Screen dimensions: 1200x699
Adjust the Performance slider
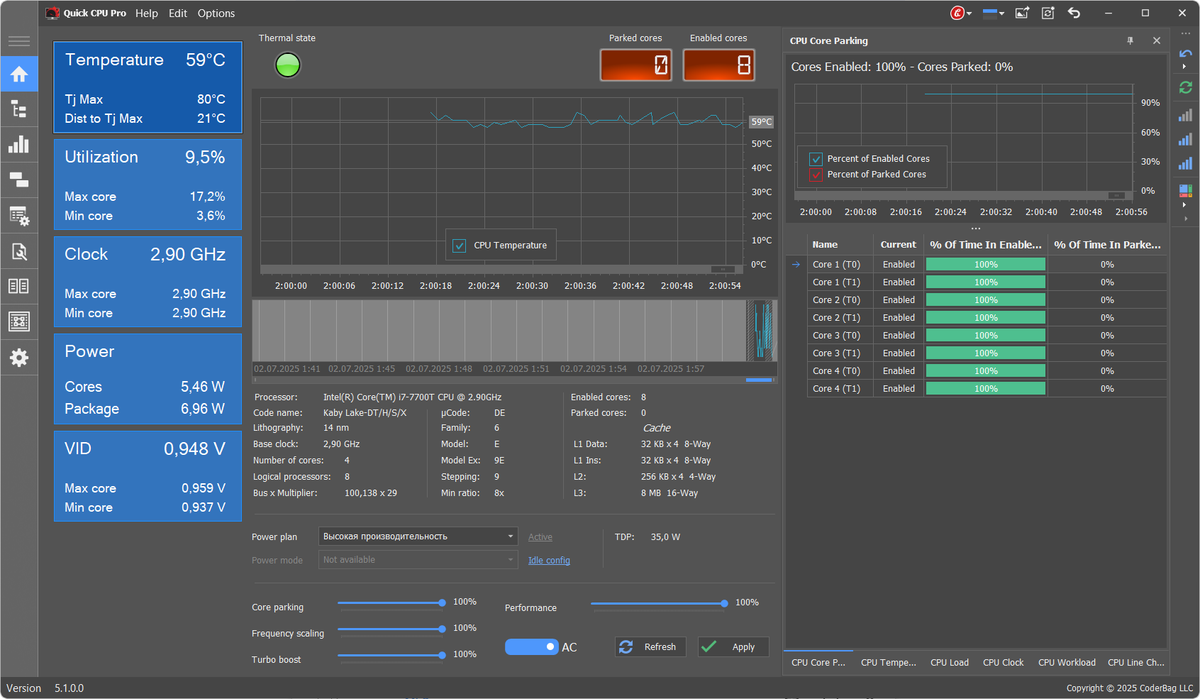pyautogui.click(x=660, y=603)
